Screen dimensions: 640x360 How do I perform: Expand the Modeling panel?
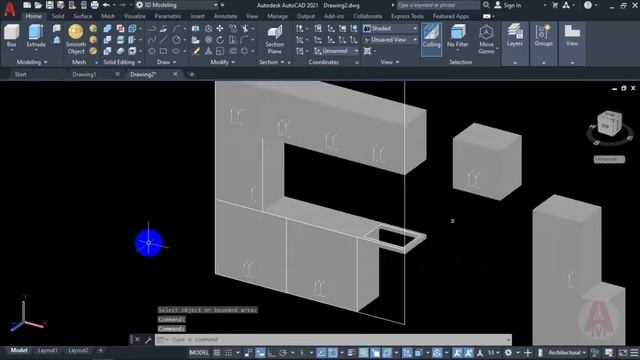[32, 62]
